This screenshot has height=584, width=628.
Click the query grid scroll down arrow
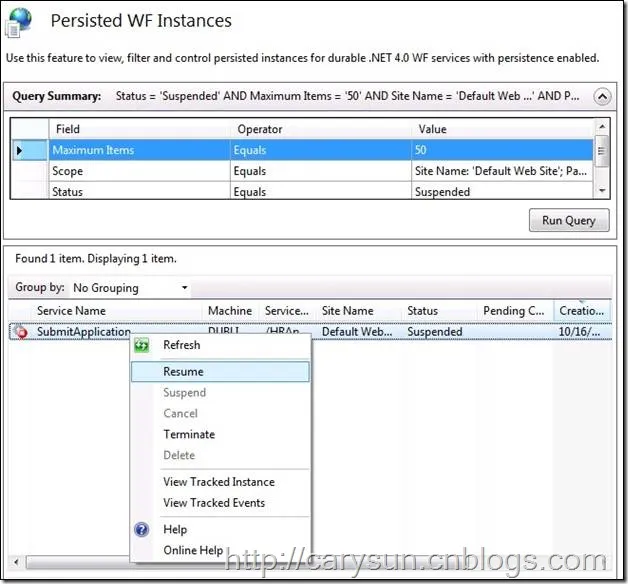click(602, 191)
